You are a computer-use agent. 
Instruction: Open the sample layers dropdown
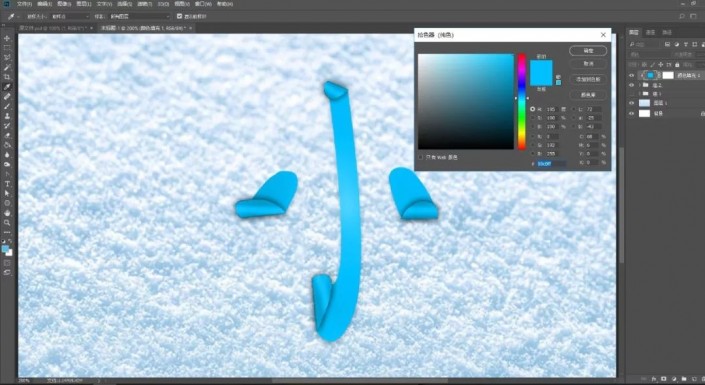point(140,16)
